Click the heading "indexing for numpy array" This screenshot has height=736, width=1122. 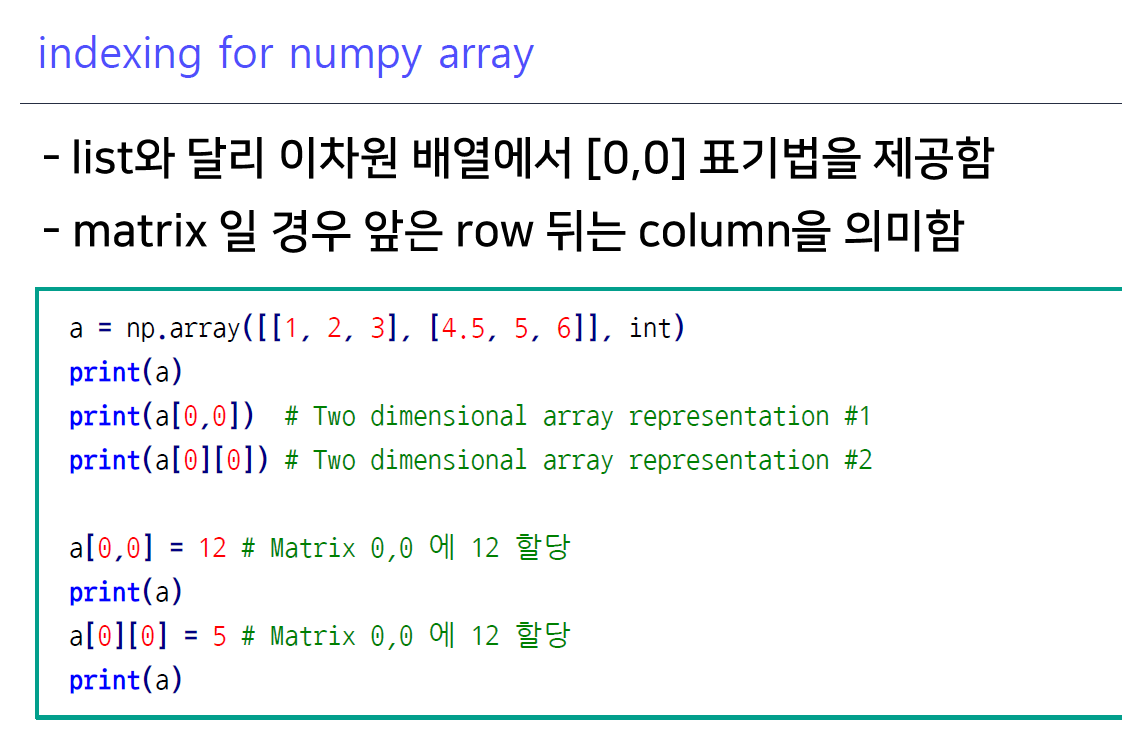click(286, 54)
